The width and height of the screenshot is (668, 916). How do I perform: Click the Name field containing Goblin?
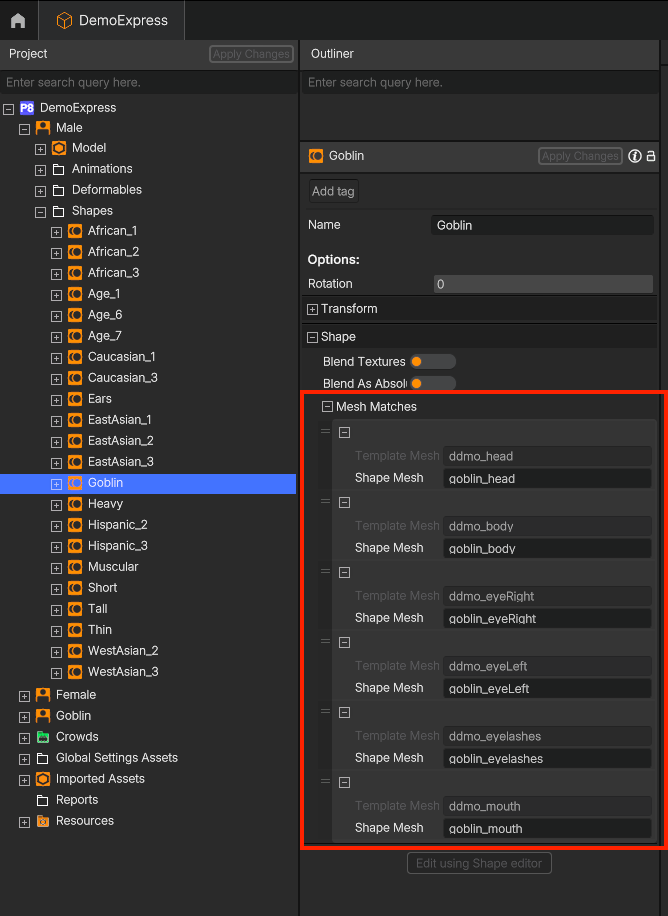pyautogui.click(x=542, y=225)
